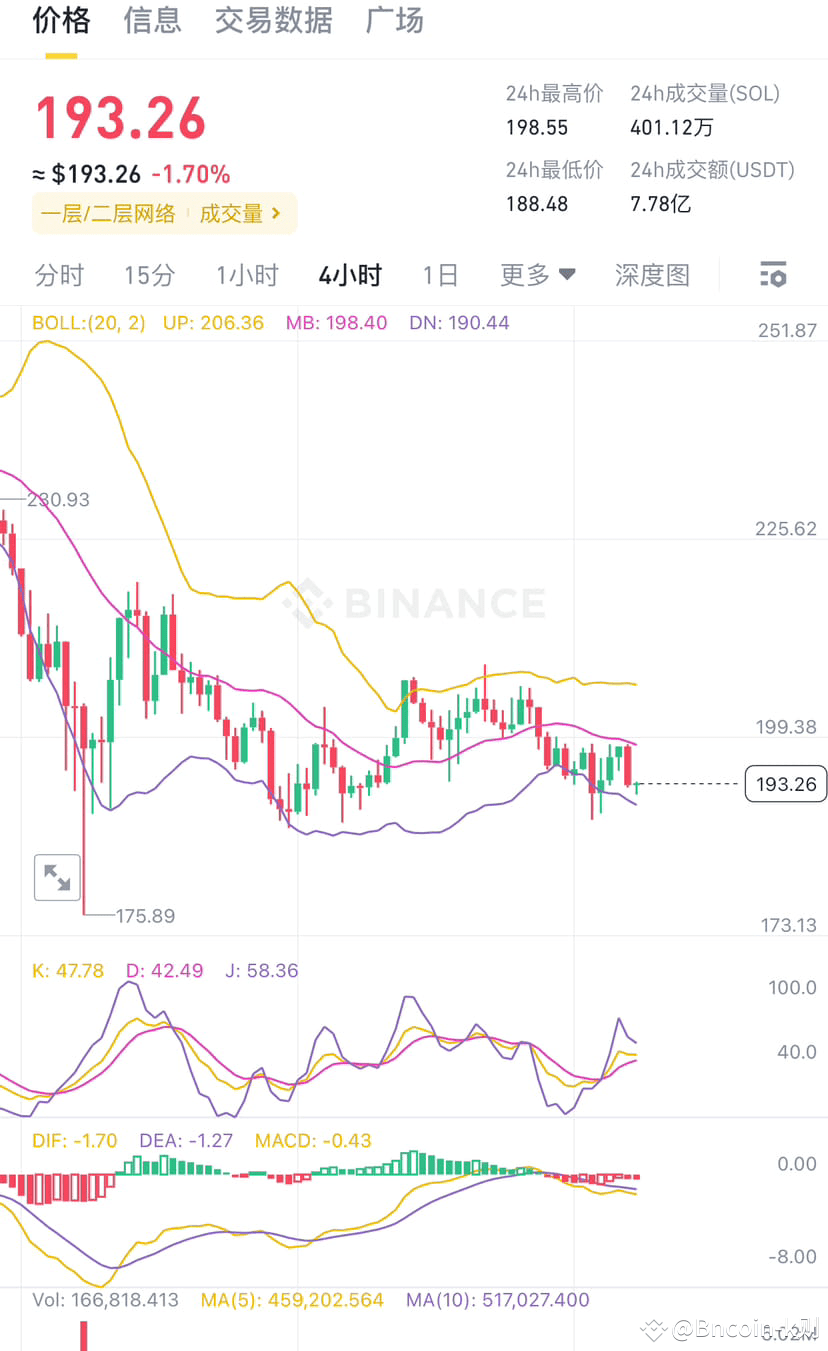The image size is (828, 1351).
Task: Select the 1日 candle interval
Action: [440, 274]
